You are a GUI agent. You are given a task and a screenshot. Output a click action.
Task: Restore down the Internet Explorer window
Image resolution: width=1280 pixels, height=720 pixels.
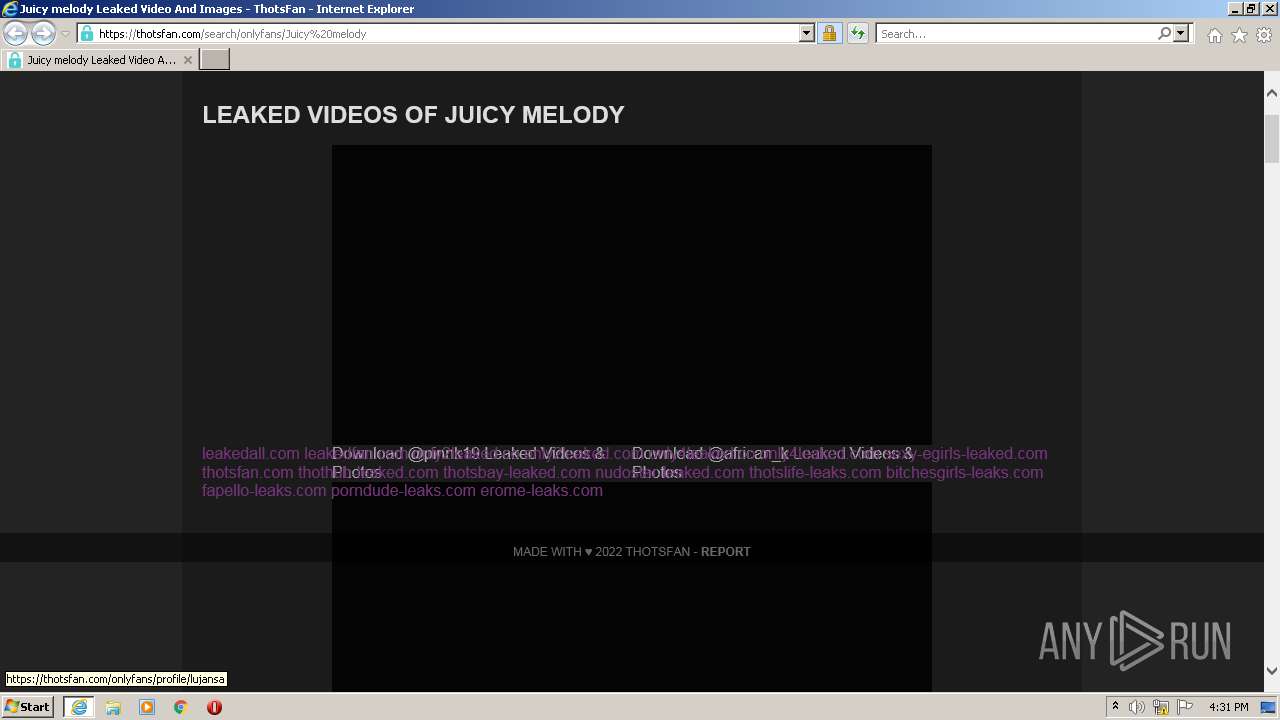pos(1251,9)
